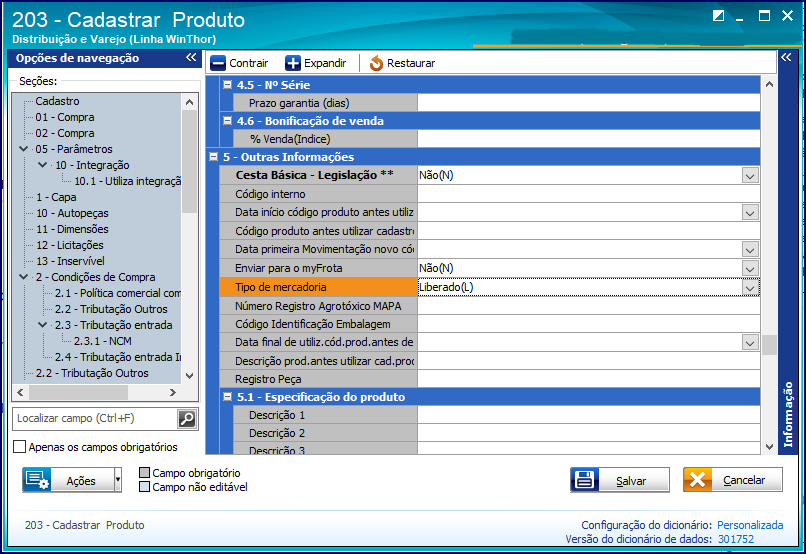Collapse section 5 - Outras Informações

pyautogui.click(x=213, y=157)
